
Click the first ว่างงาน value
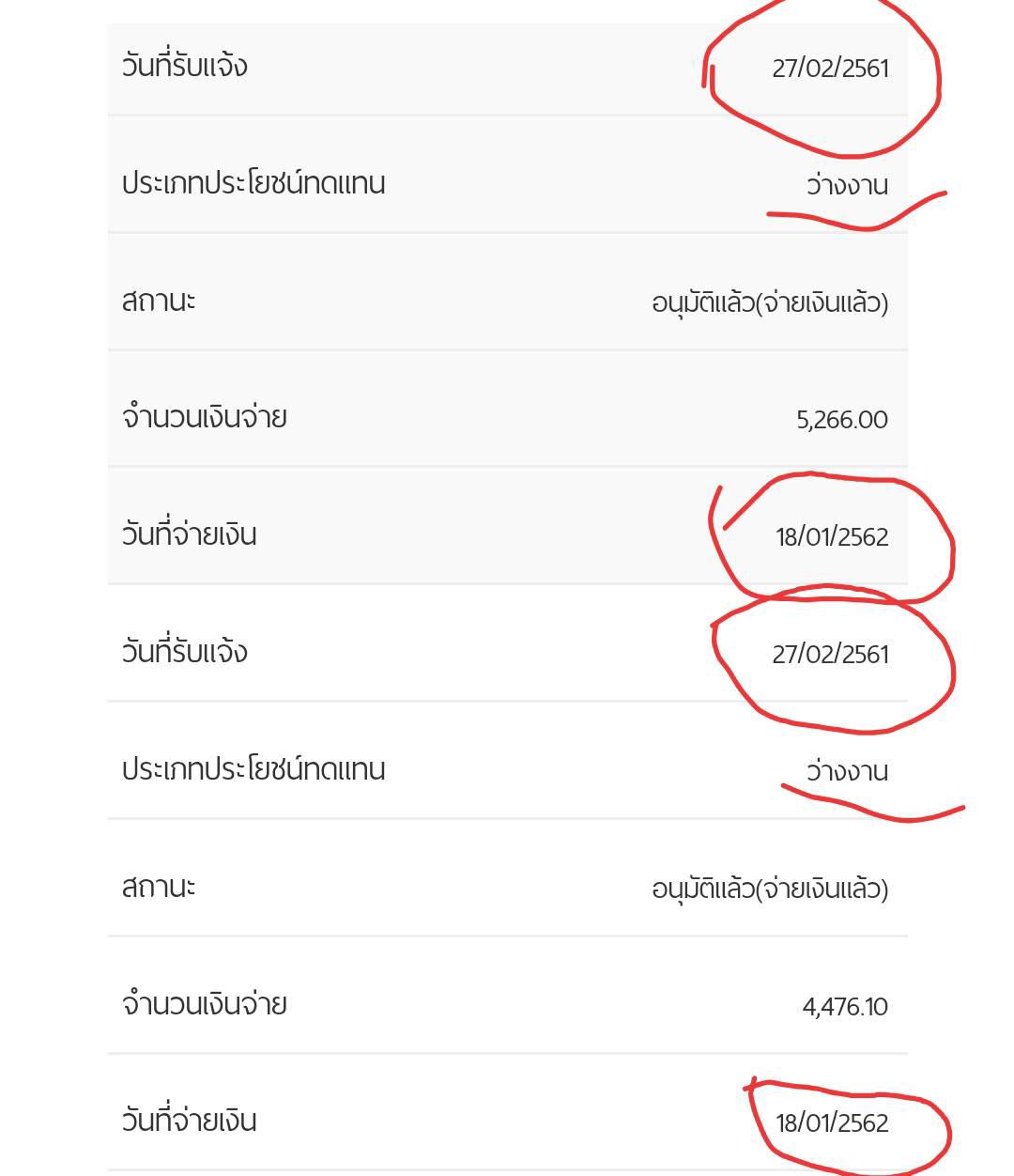(847, 184)
